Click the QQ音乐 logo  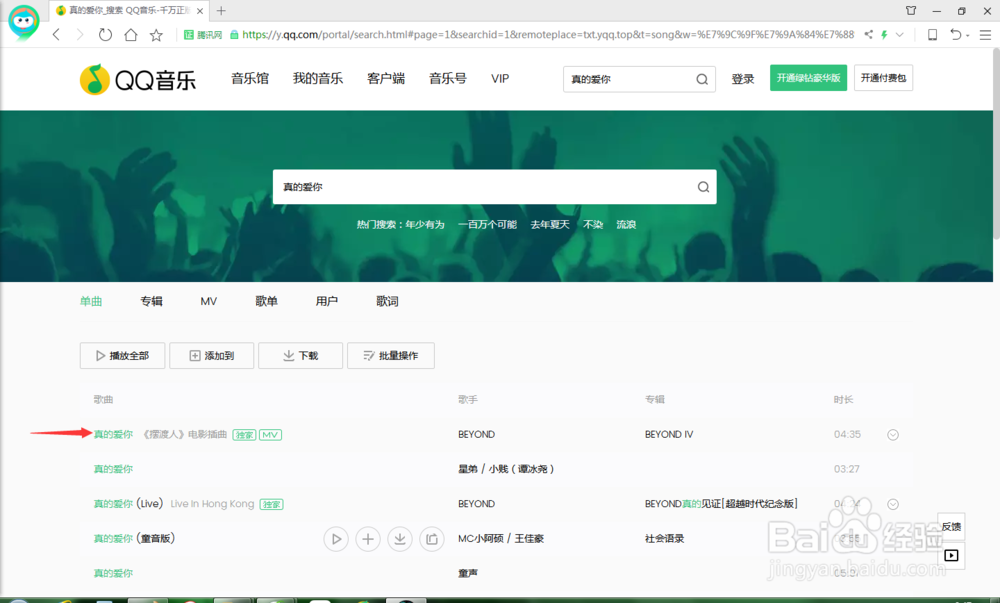coord(138,80)
